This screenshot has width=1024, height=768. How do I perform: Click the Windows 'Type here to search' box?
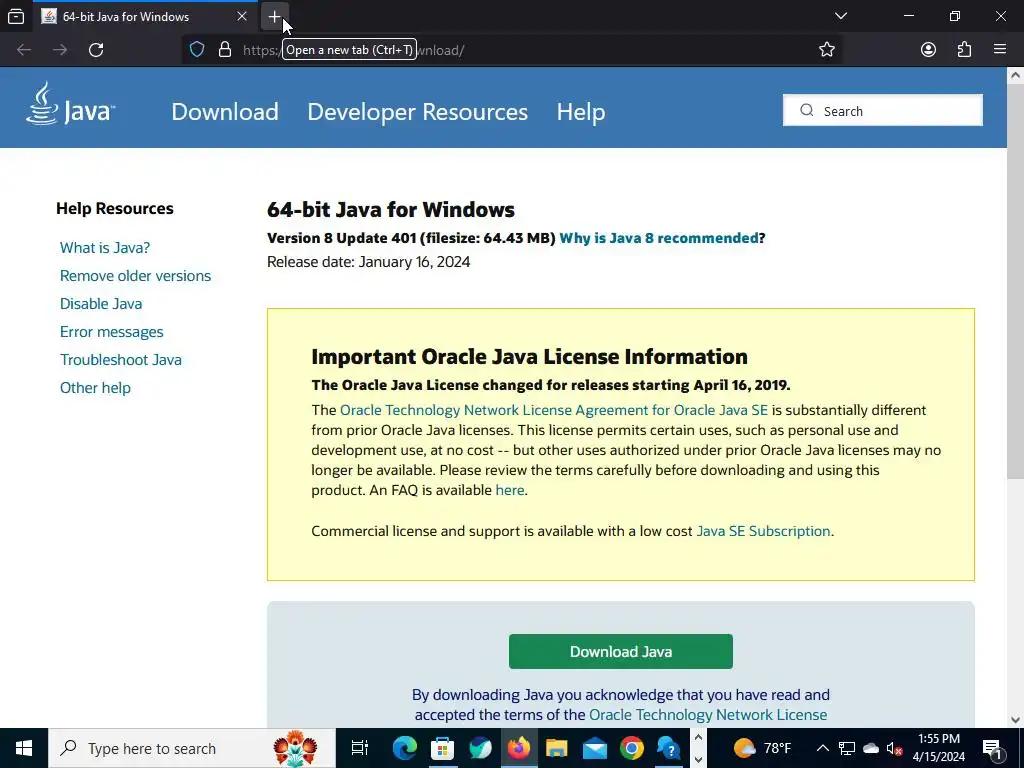point(191,748)
